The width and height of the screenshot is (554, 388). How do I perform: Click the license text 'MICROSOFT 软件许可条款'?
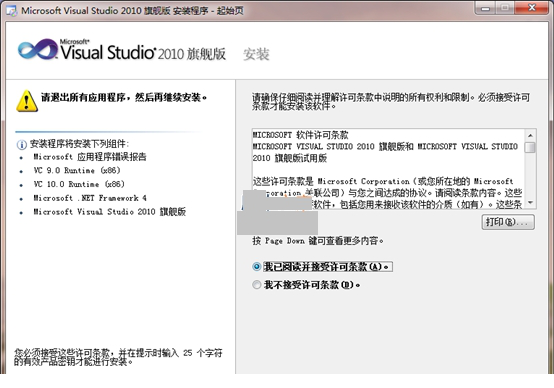click(x=300, y=135)
